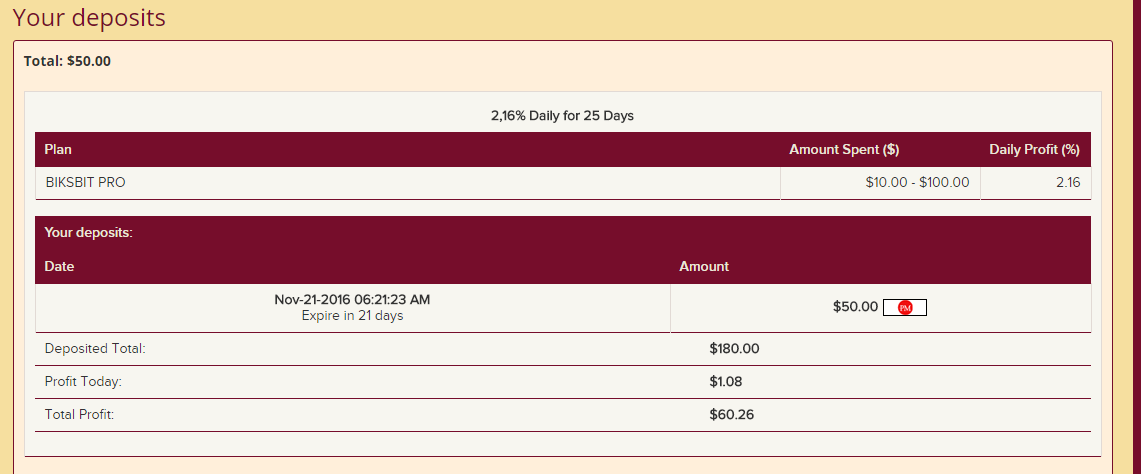Select the Nov-21-2016 deposit date
This screenshot has width=1141, height=474.
click(x=352, y=299)
